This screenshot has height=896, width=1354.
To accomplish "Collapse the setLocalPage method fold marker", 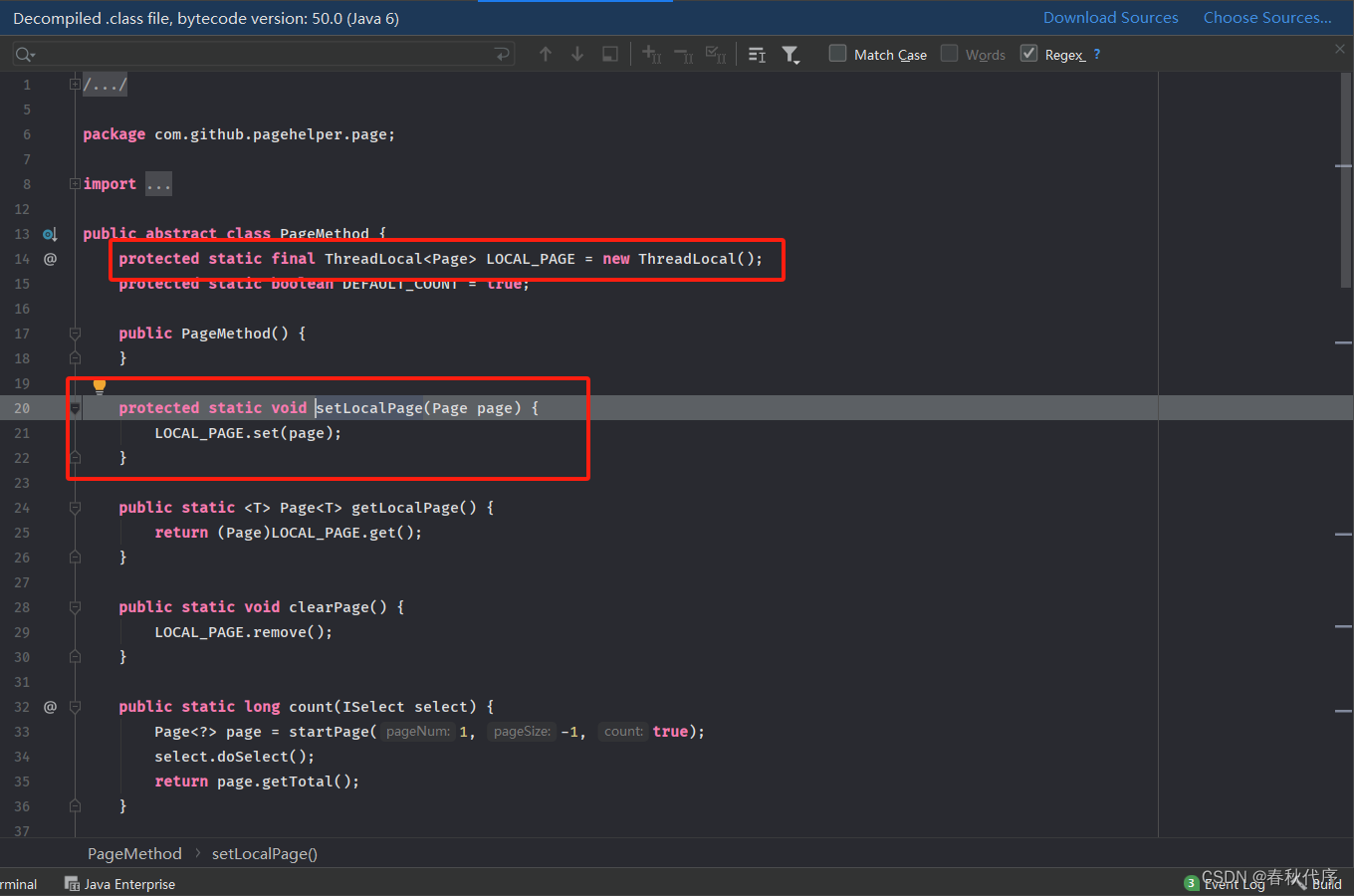I will (75, 408).
